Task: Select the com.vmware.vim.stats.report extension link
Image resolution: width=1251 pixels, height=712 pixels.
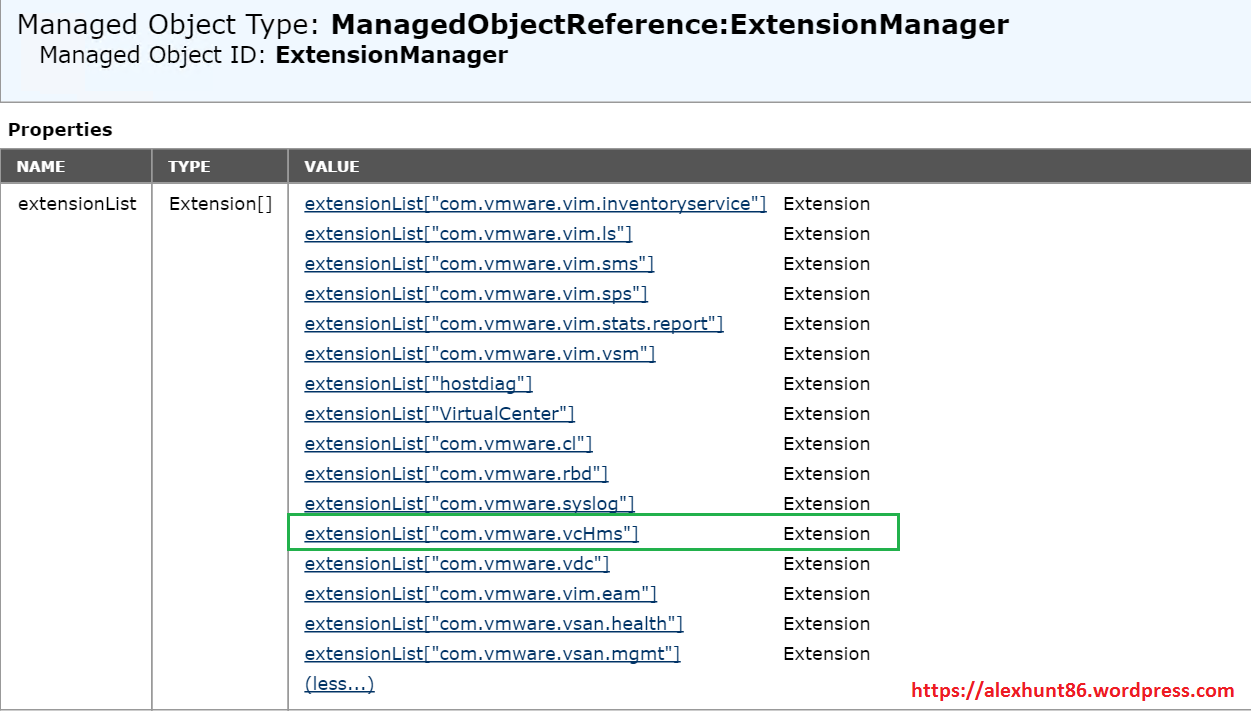Action: coord(513,324)
